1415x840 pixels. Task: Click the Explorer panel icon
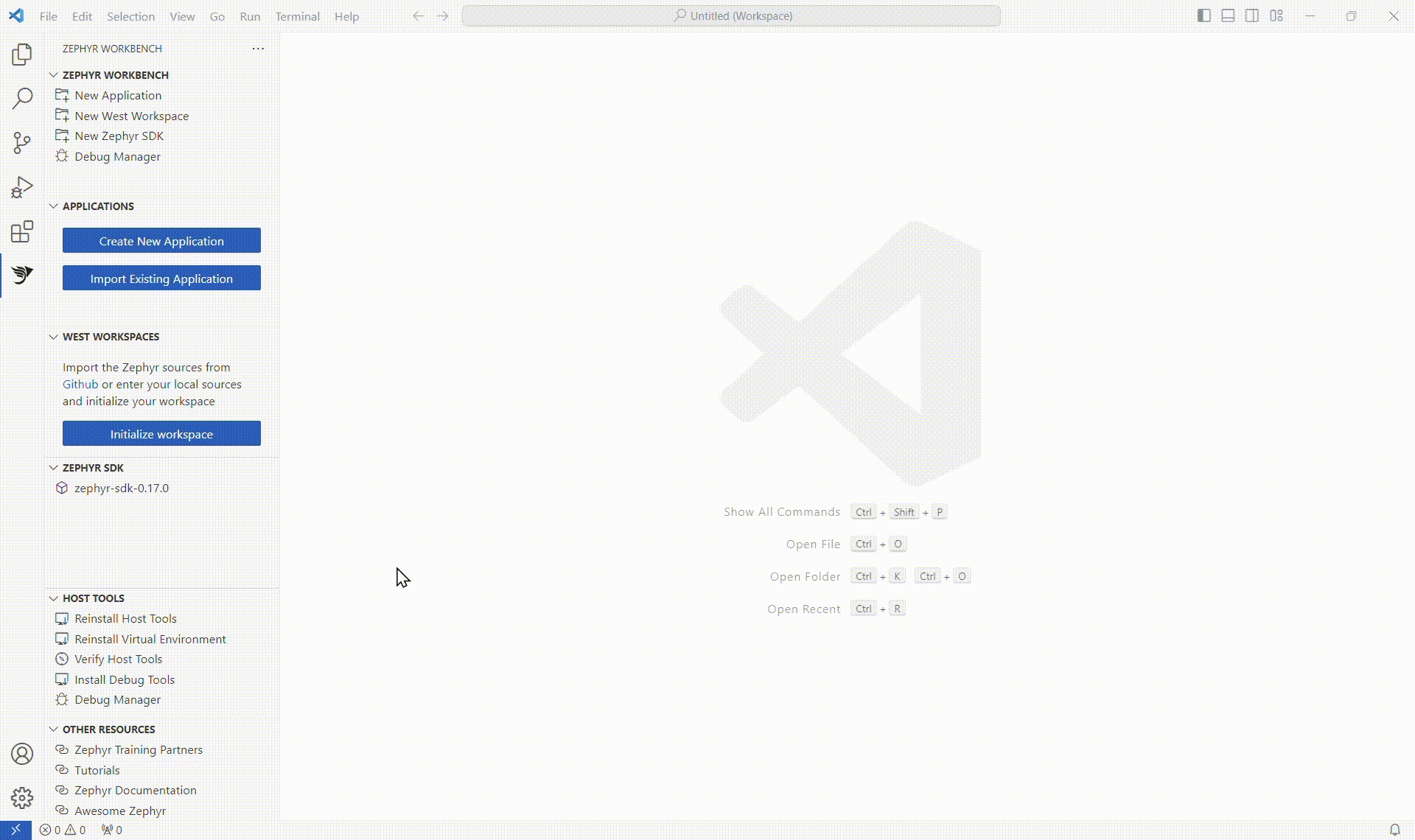point(22,54)
